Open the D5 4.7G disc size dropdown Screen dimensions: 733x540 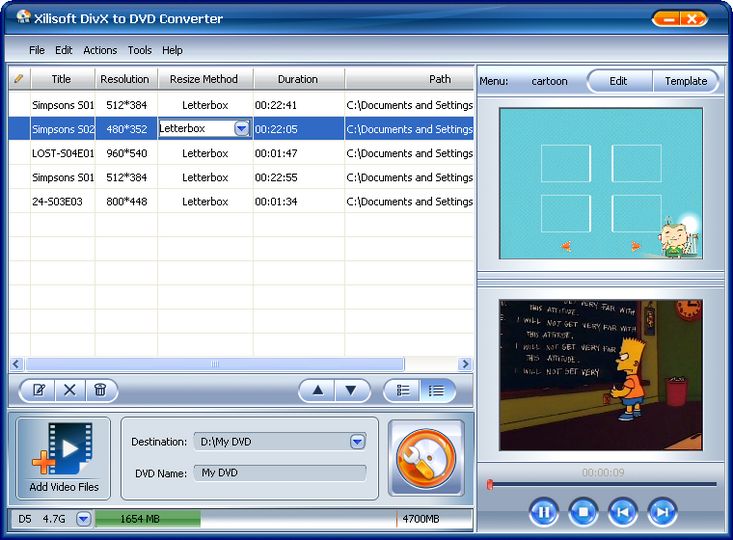(84, 519)
